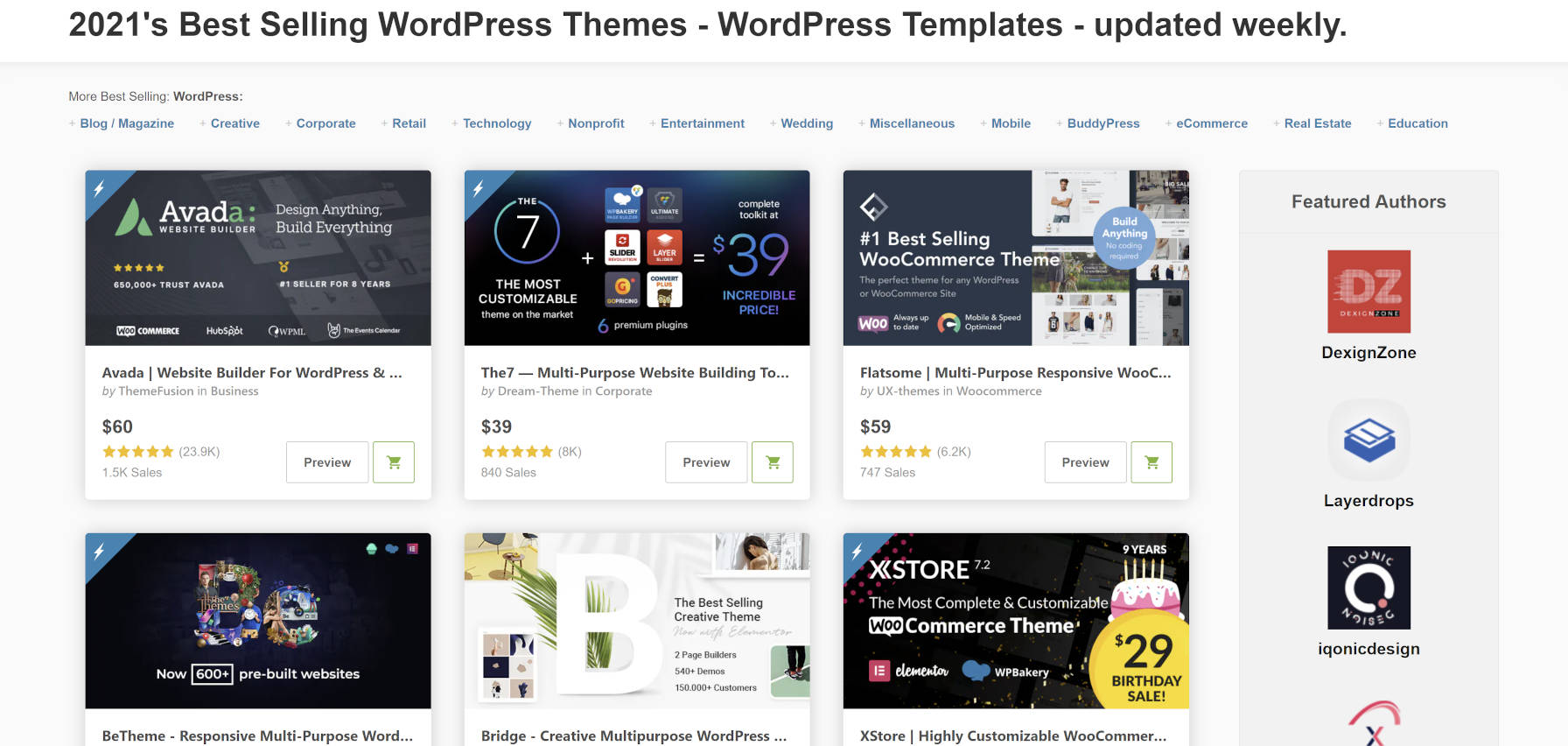Open Real Estate category
This screenshot has height=746, width=1568.
pos(1318,123)
